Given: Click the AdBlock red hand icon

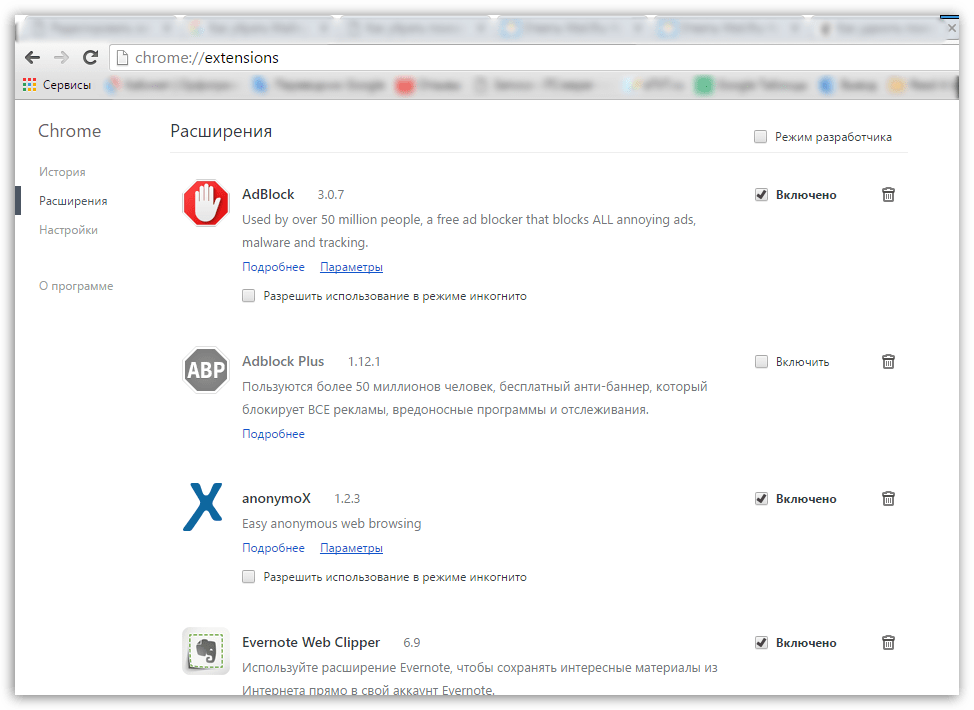Looking at the screenshot, I should (x=206, y=203).
